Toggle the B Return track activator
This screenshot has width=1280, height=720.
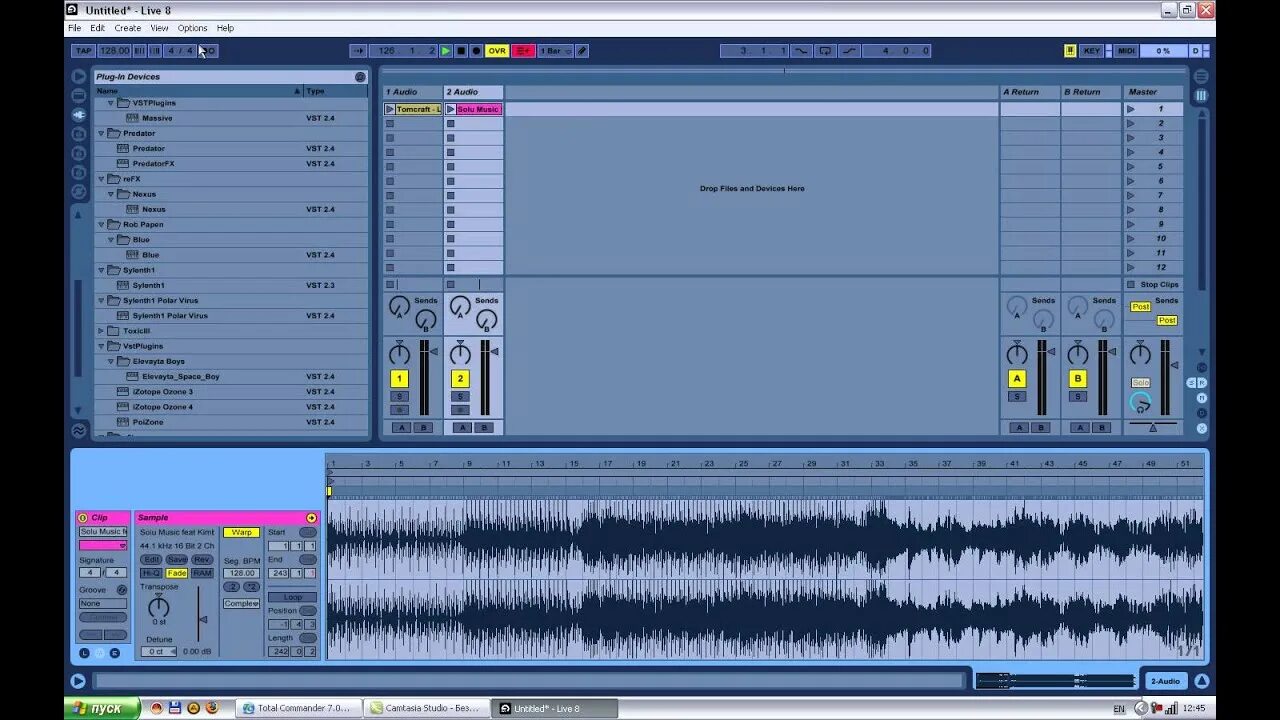(x=1078, y=379)
